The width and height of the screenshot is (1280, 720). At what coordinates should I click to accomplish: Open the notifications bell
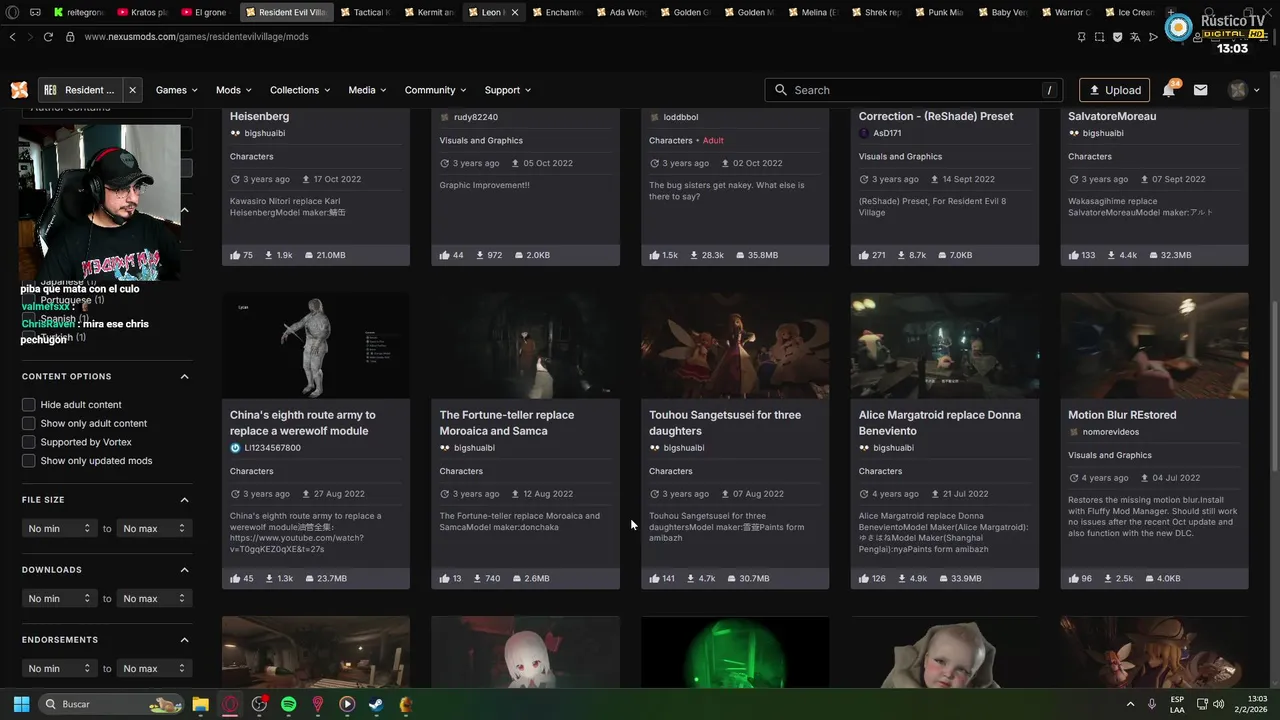pos(1169,90)
